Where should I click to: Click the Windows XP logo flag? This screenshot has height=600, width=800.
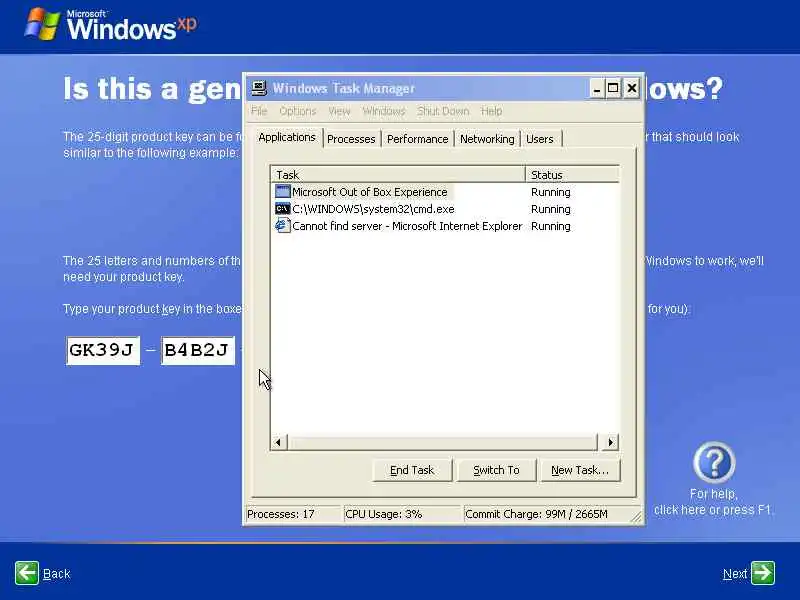coord(42,23)
